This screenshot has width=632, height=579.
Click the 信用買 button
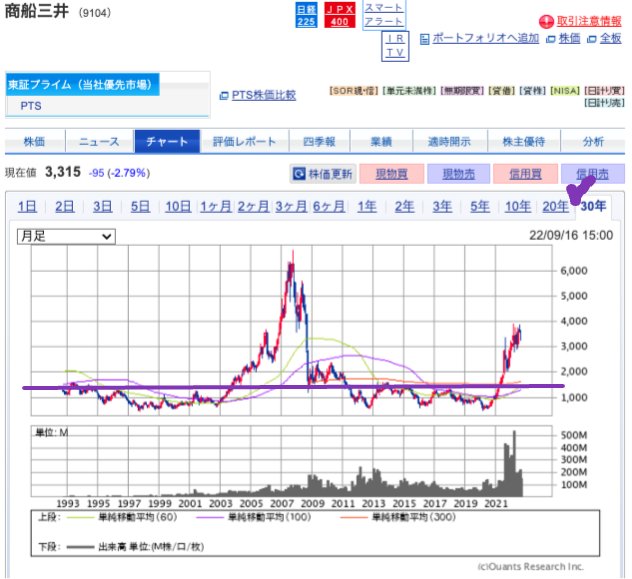526,174
